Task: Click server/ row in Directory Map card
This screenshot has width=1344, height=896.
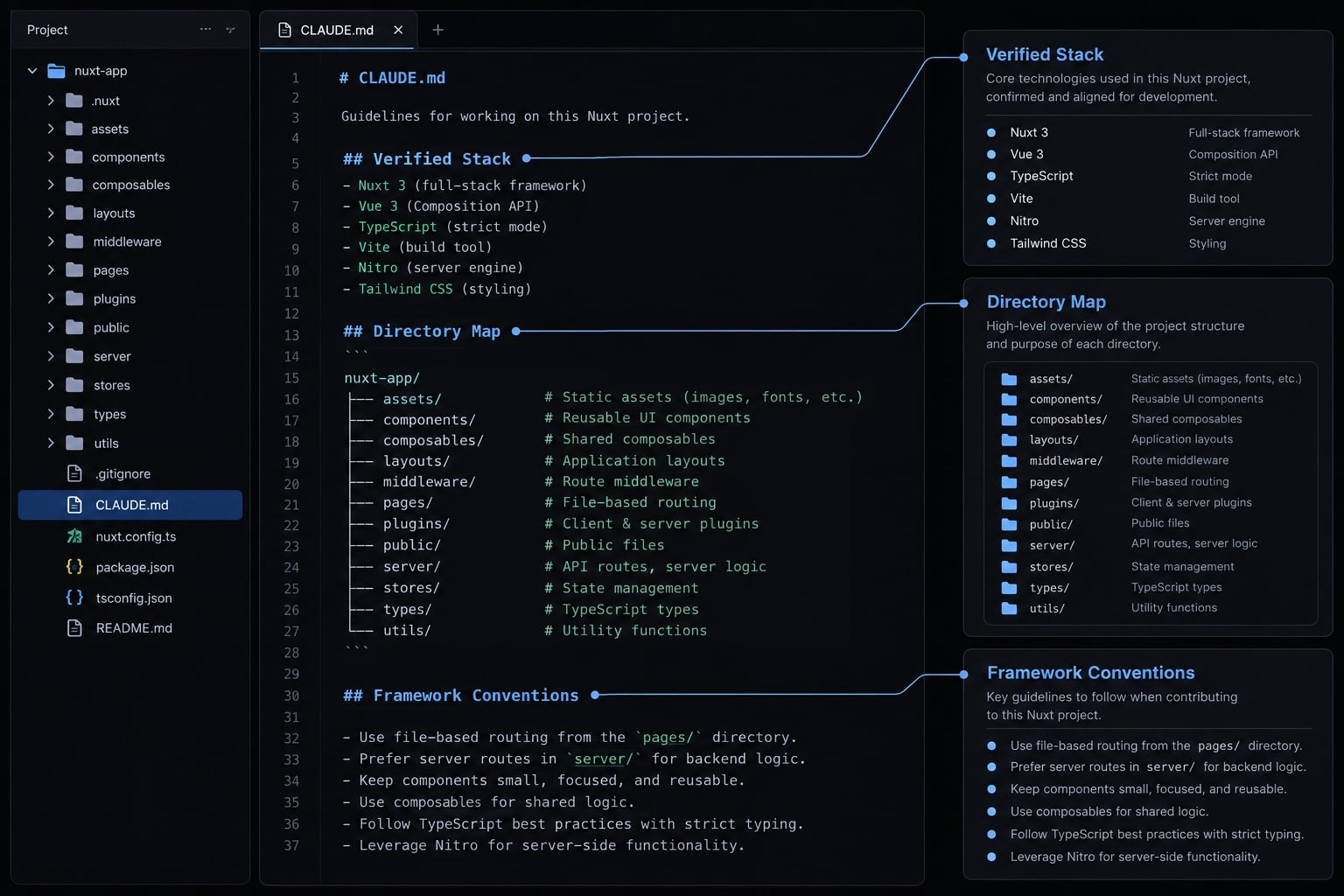Action: click(x=1151, y=544)
